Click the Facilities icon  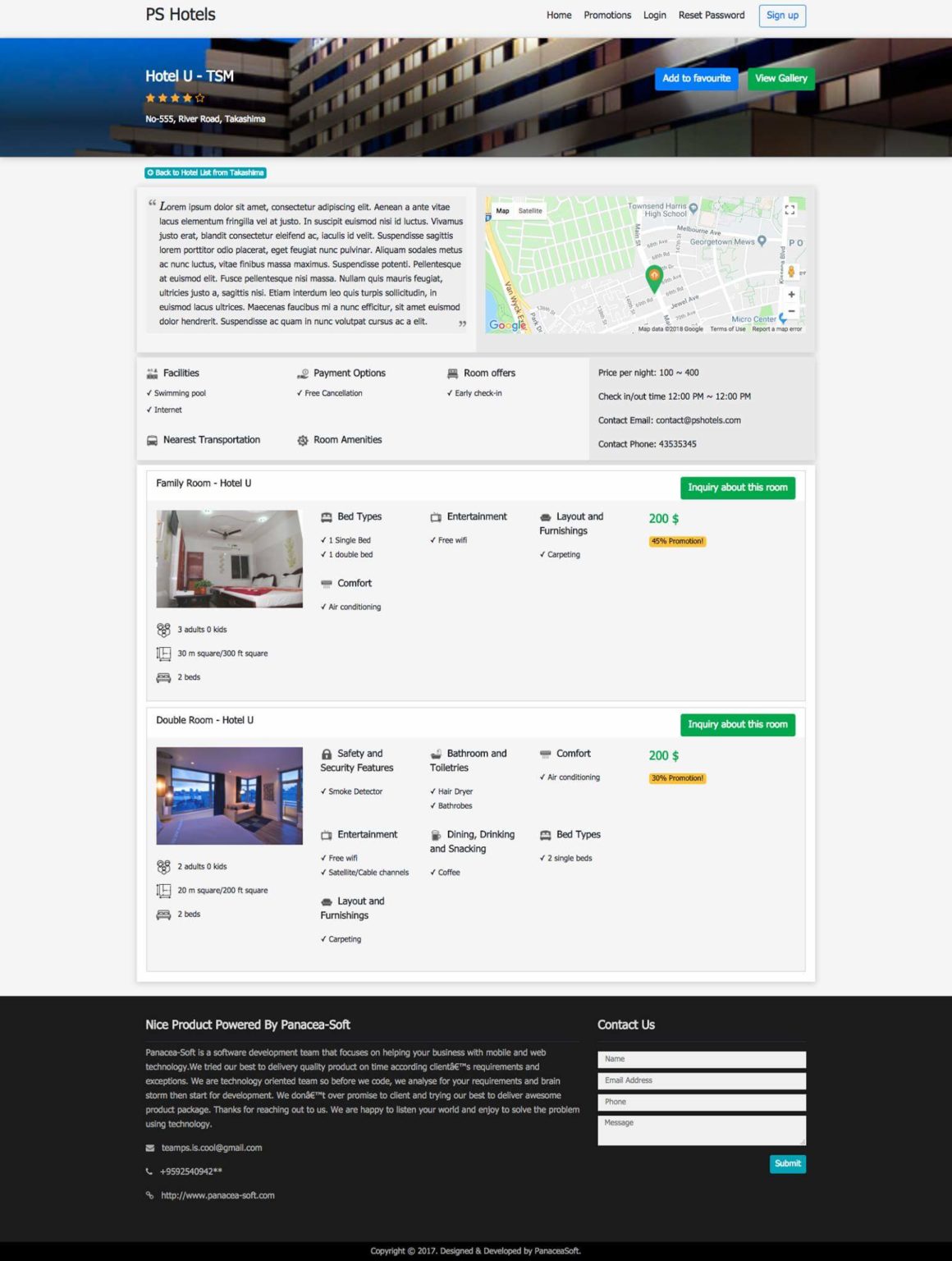[152, 373]
